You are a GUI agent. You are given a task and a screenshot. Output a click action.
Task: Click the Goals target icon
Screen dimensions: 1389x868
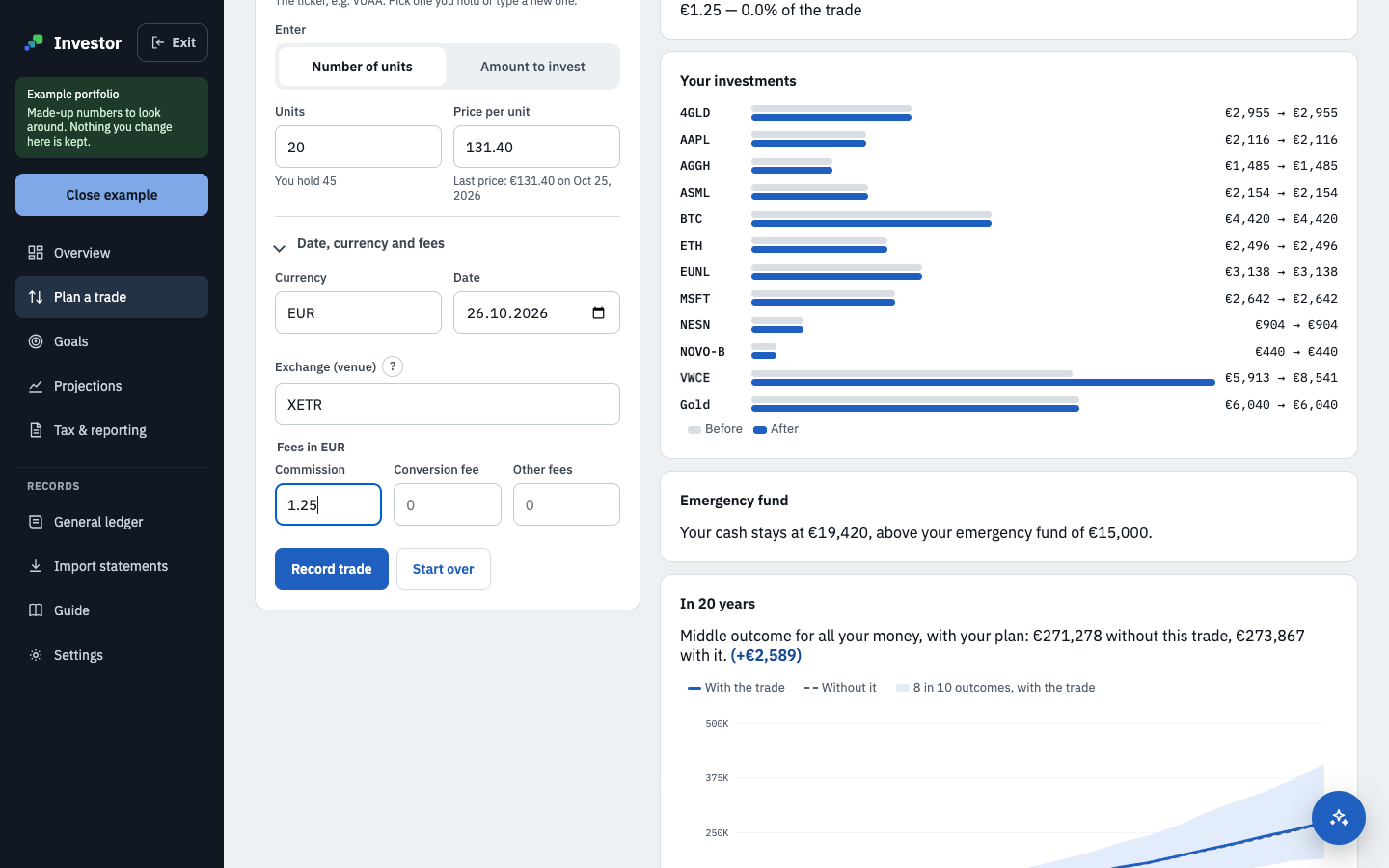click(36, 341)
